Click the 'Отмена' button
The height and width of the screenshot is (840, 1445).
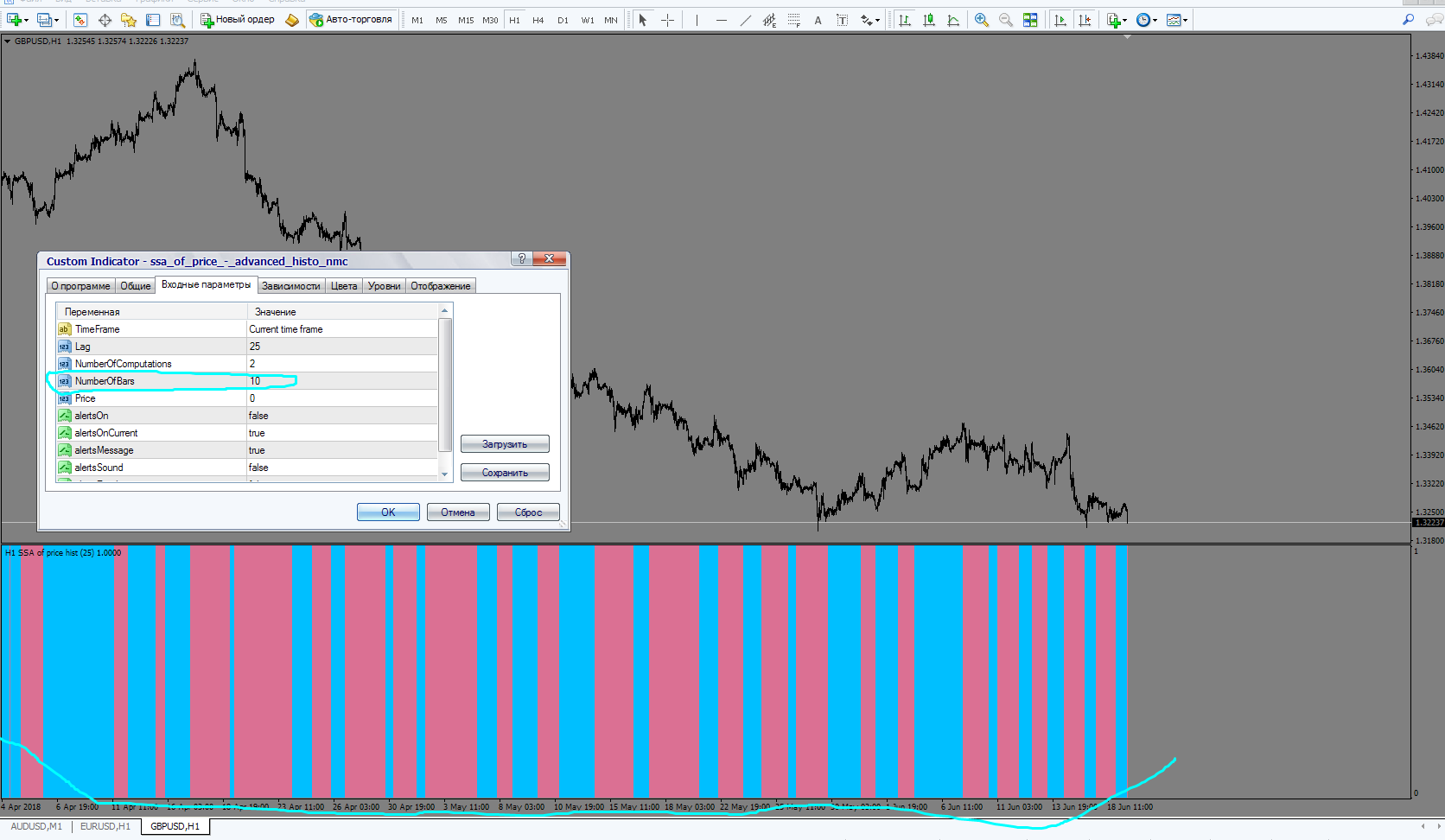(458, 512)
